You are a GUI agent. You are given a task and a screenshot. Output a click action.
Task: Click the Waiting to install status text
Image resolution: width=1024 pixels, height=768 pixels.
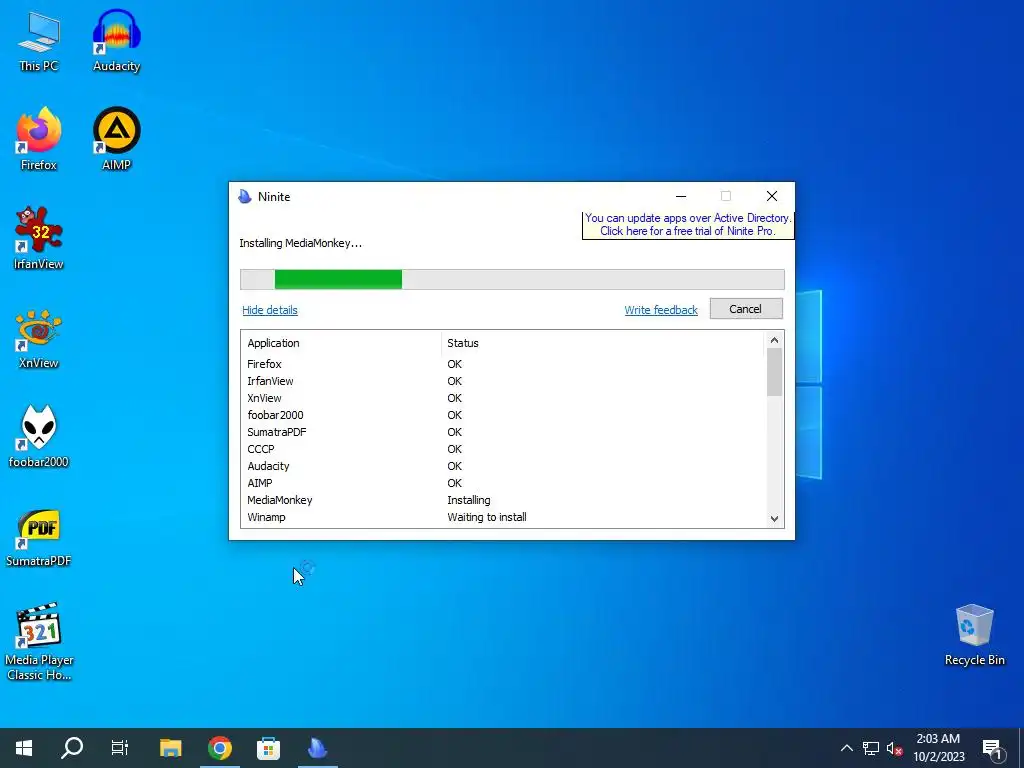pos(487,517)
